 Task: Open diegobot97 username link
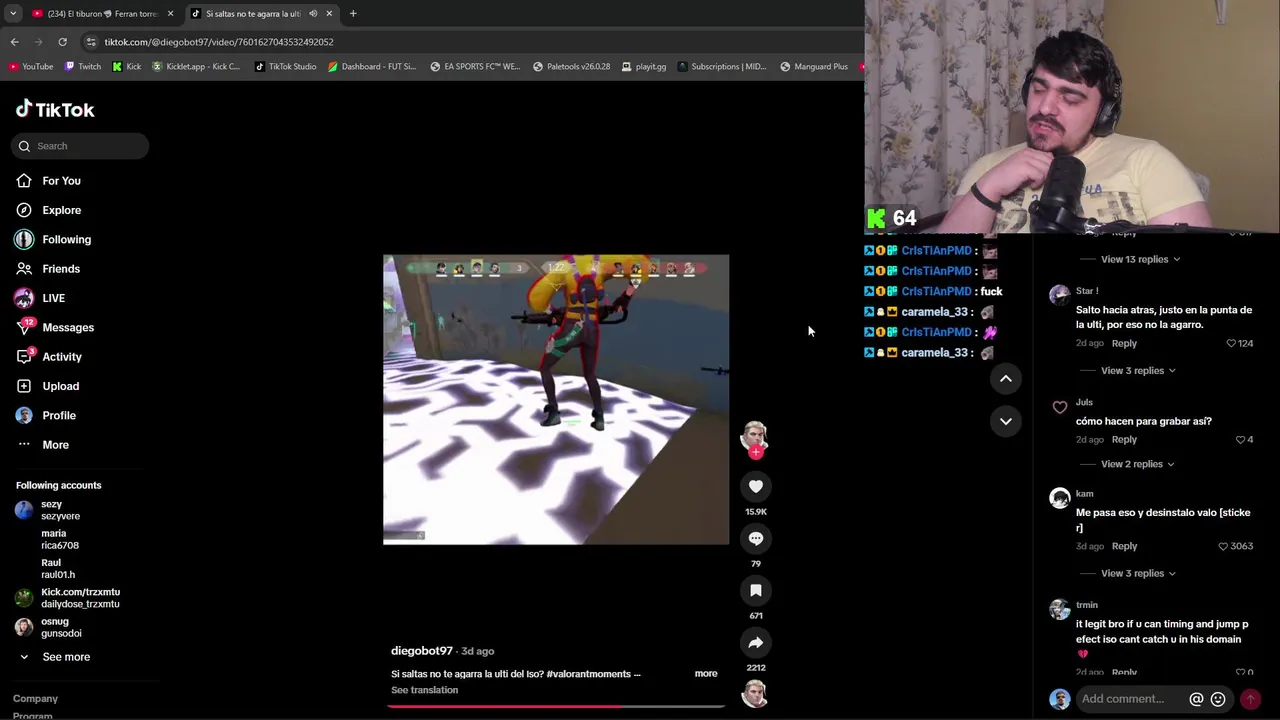(422, 651)
